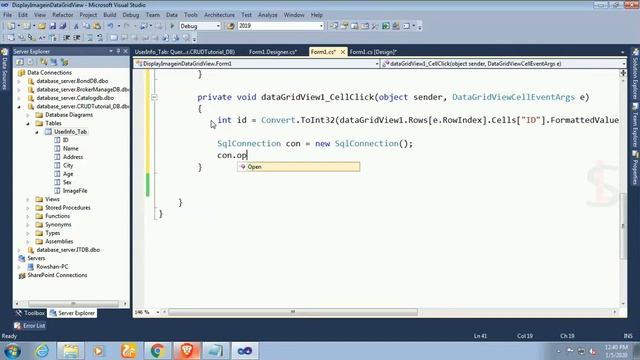Click the Server Explorer horizontal scrollbar

click(x=73, y=304)
